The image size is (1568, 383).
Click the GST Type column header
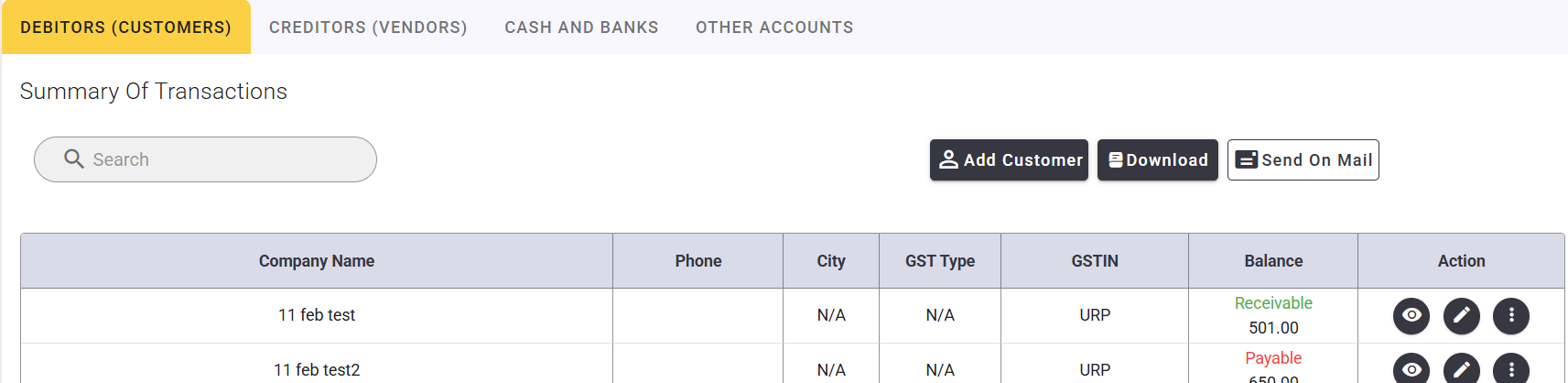940,261
